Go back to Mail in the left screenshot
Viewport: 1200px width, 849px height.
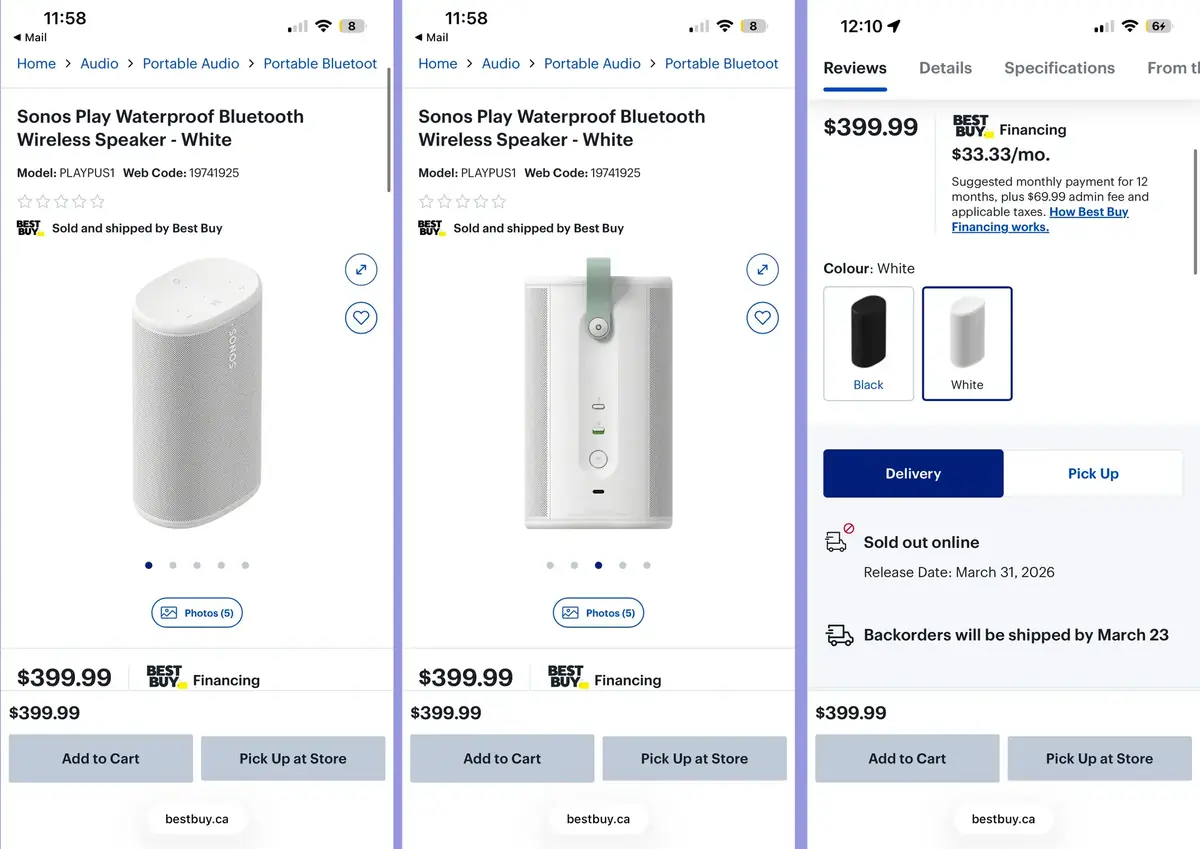pyautogui.click(x=30, y=38)
